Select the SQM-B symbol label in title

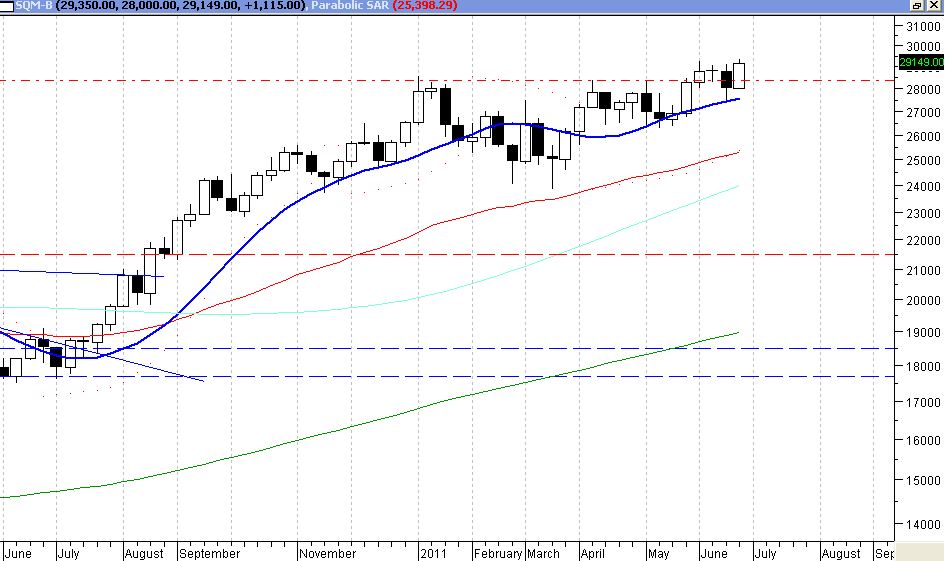click(33, 5)
